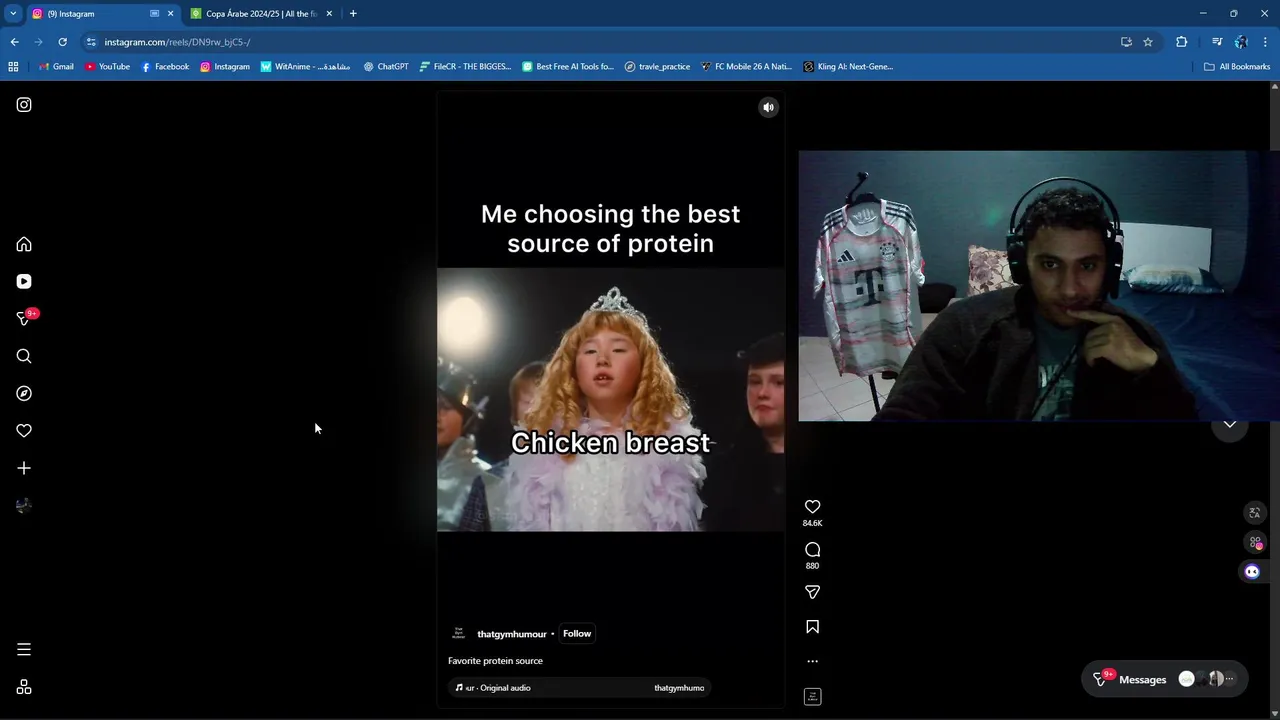Open the FC Mobile 26 bookmark
The image size is (1280, 720).
[x=746, y=67]
